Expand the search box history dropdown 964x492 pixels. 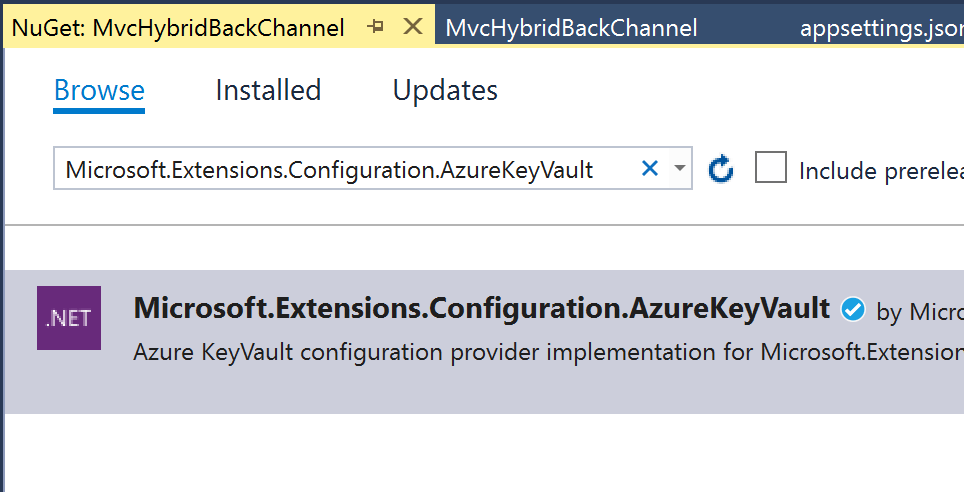coord(680,169)
